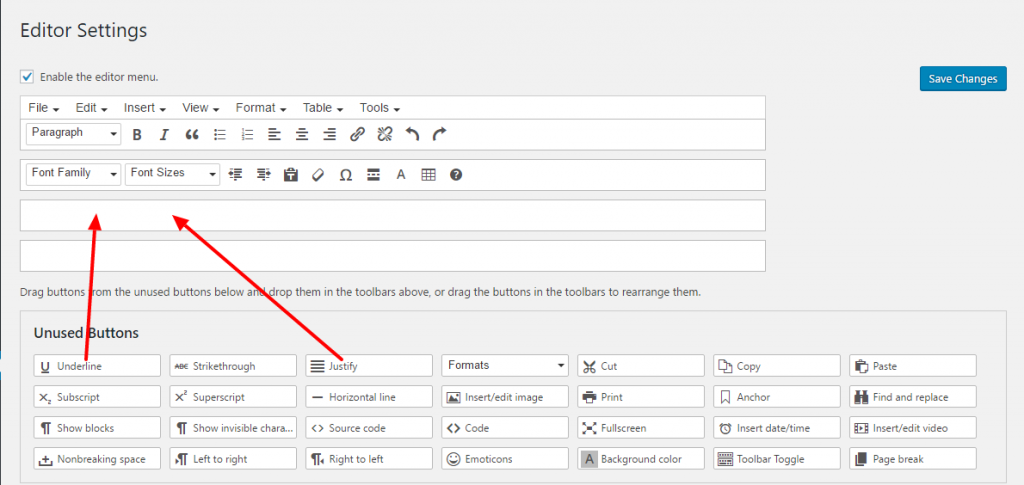This screenshot has height=485, width=1024.
Task: Select the Show blocks button
Action: tap(97, 428)
